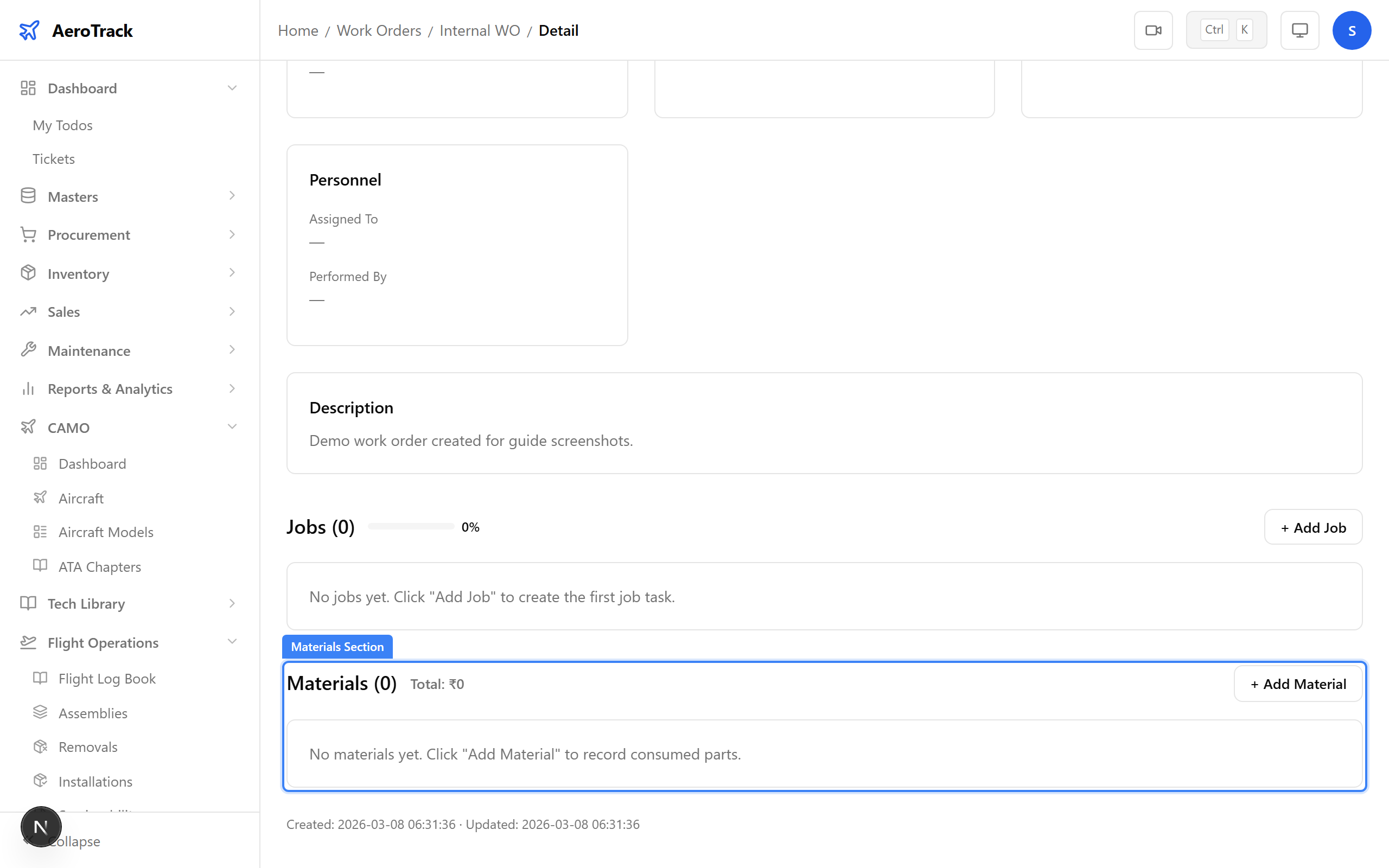Select the Procurement shopping cart icon
The height and width of the screenshot is (868, 1389).
(28, 234)
